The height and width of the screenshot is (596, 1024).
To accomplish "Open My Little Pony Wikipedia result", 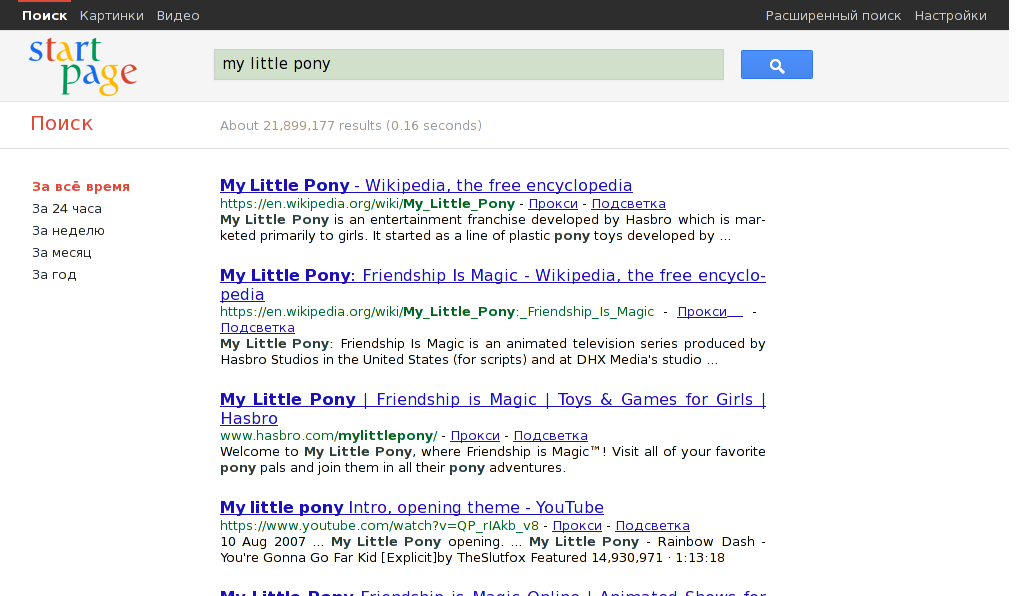I will pyautogui.click(x=426, y=185).
